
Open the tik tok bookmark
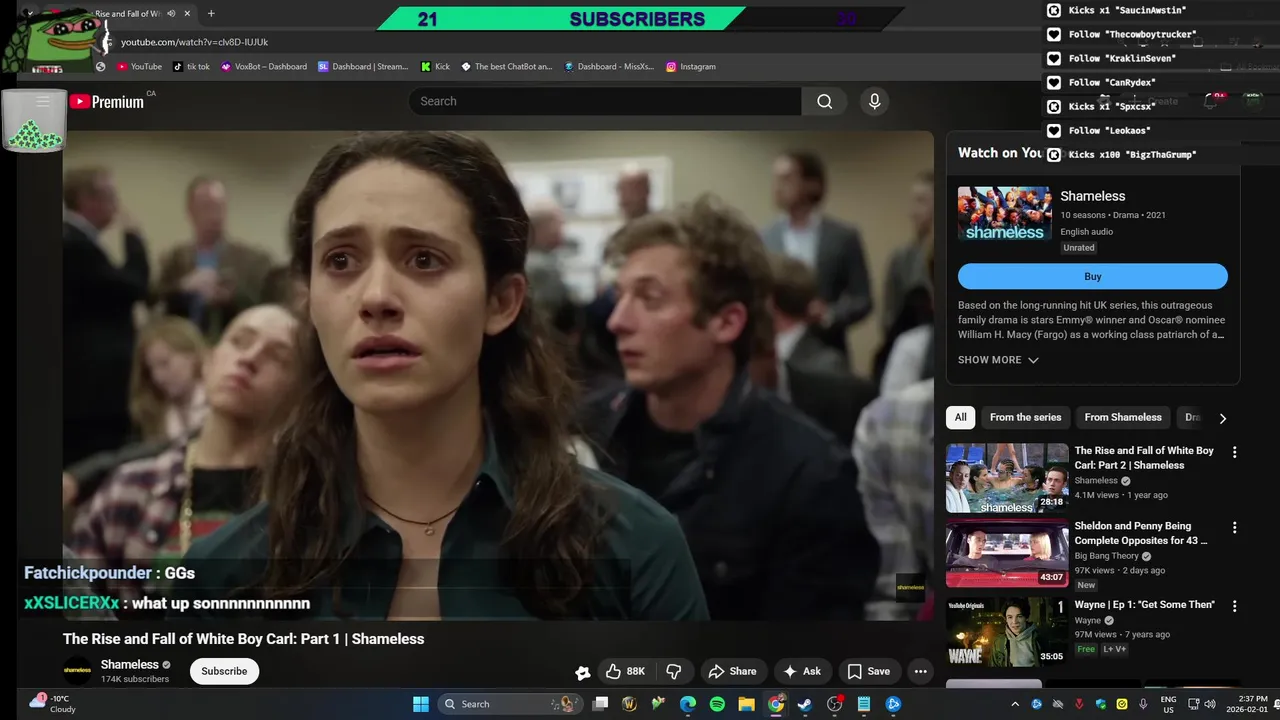[191, 66]
